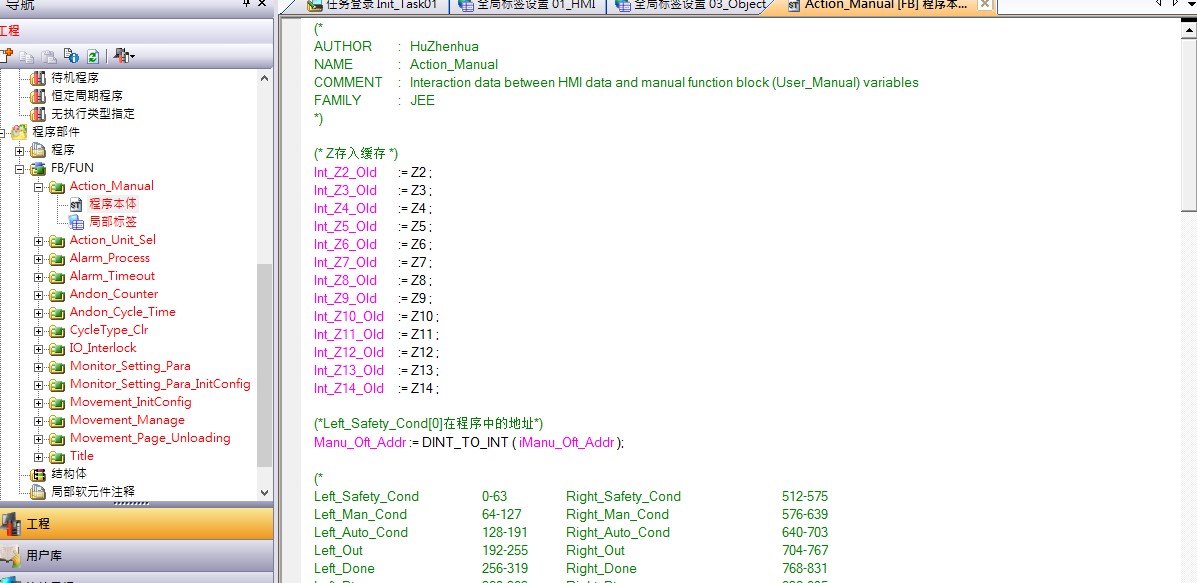Screen dimensions: 1197x583
Task: Click the 程序本体 ST program icon
Action: coord(76,204)
